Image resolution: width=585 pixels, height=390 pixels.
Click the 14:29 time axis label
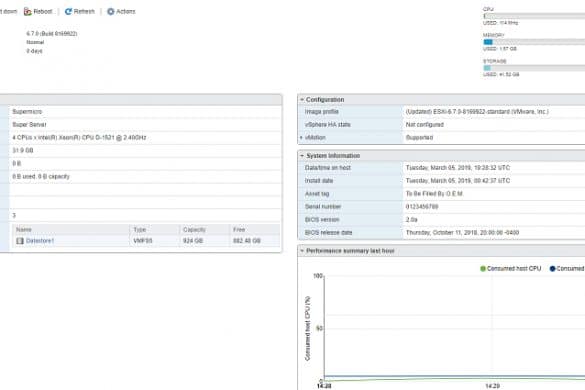[x=492, y=386]
